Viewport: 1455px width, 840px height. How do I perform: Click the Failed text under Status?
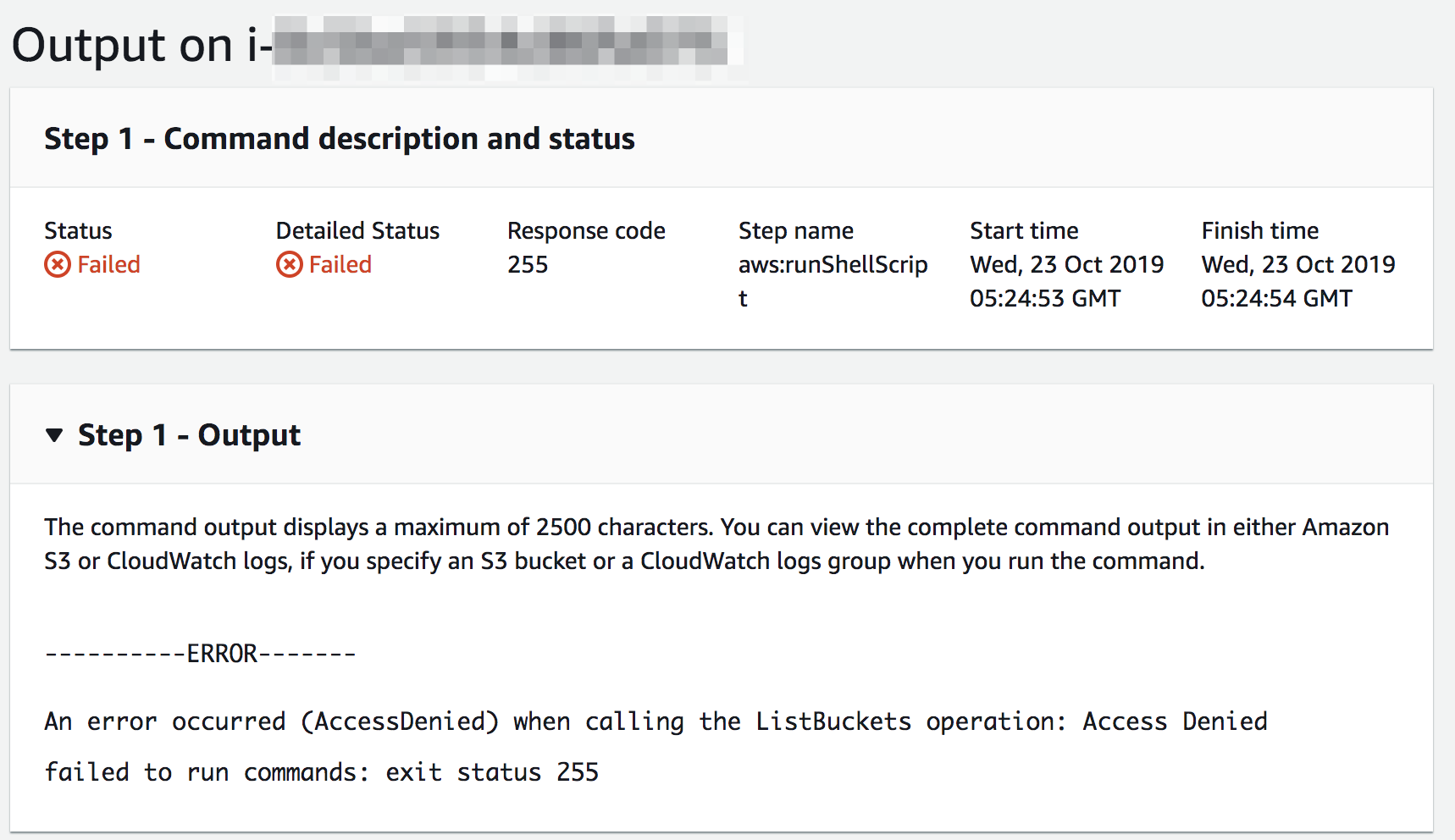point(108,265)
